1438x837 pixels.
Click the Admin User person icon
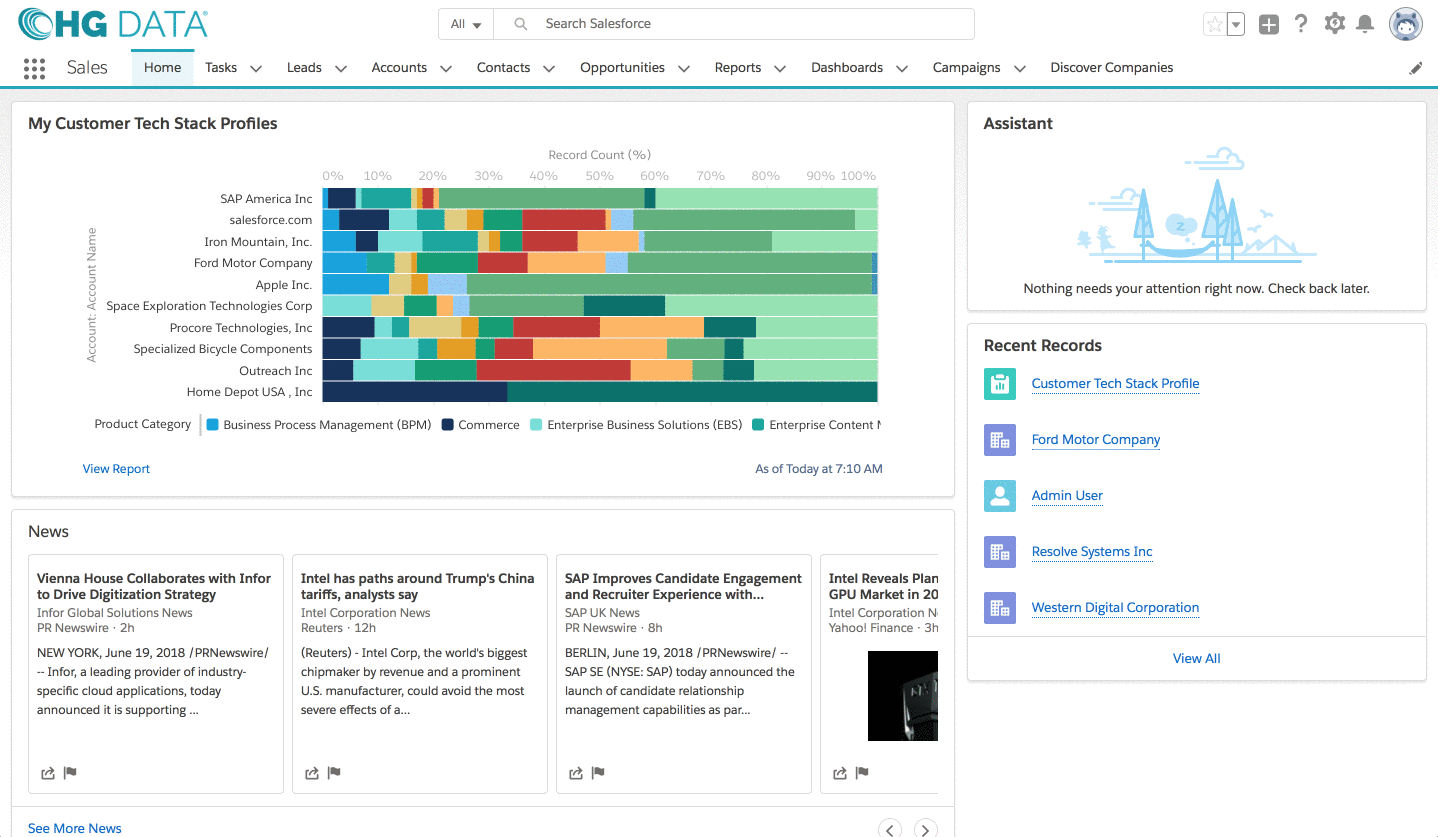1000,496
